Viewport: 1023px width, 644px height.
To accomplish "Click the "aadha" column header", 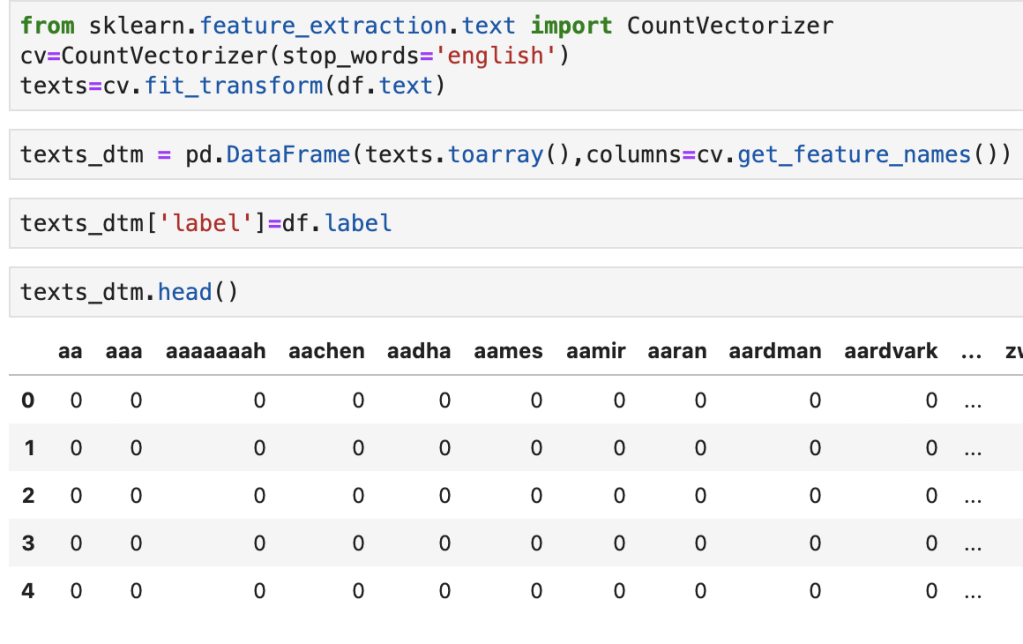I will (x=418, y=351).
